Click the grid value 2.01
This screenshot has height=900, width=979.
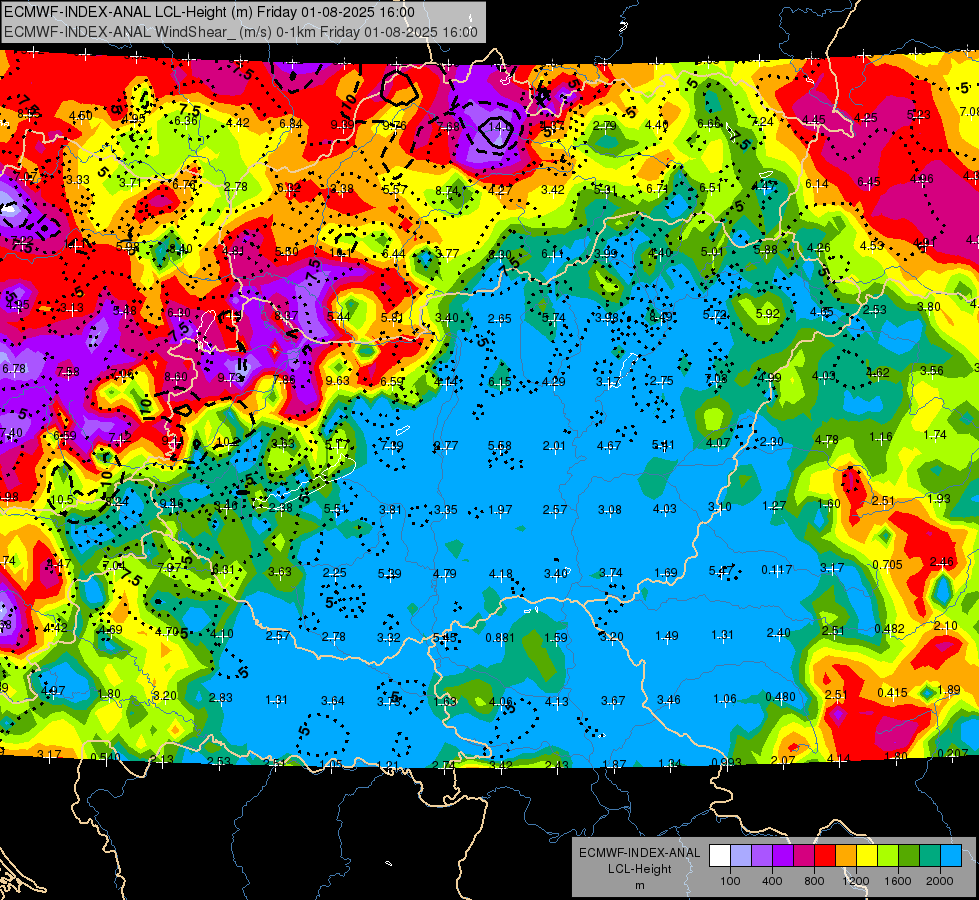pyautogui.click(x=554, y=445)
